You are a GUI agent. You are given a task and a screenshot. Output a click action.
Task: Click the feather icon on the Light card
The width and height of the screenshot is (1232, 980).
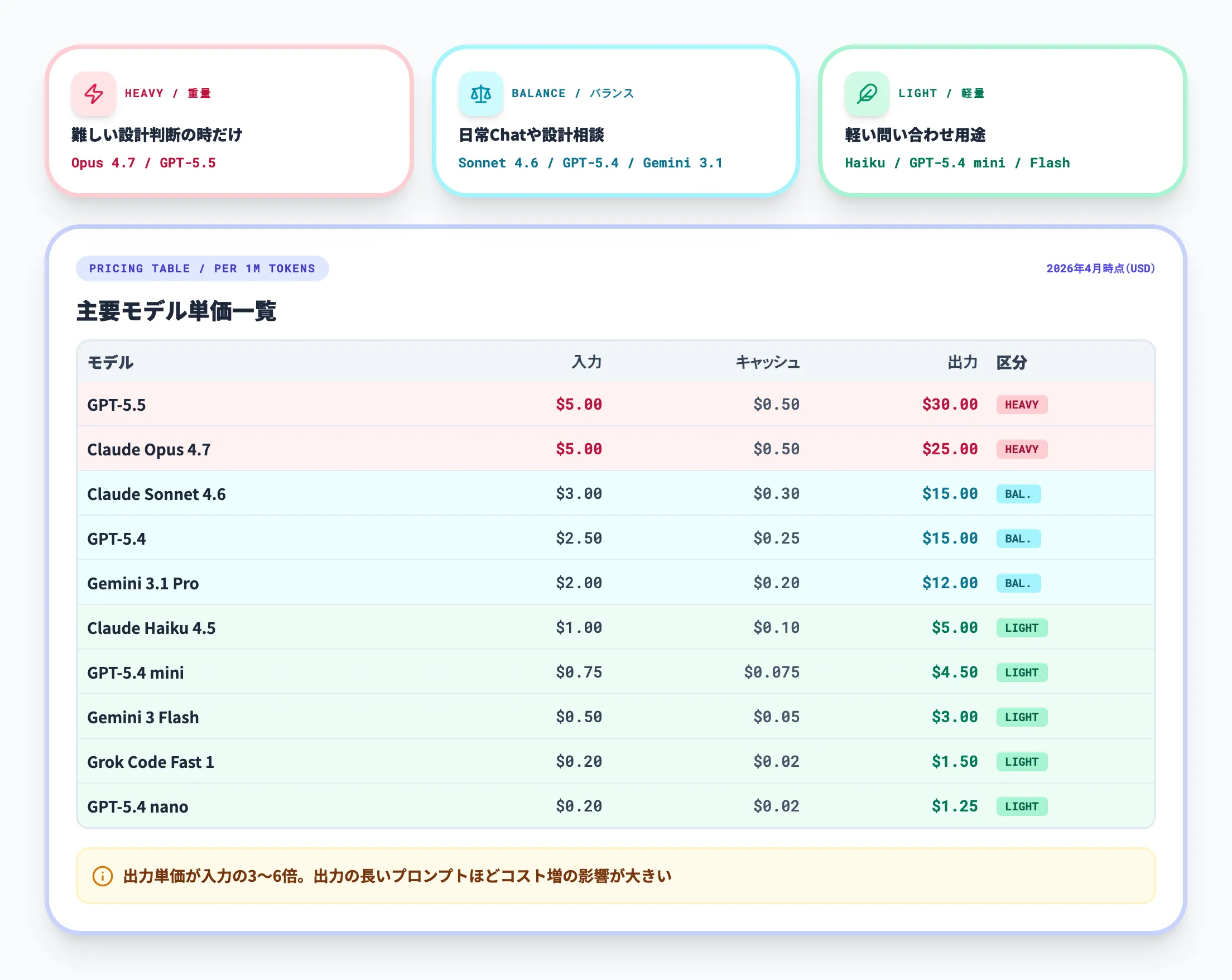(867, 94)
